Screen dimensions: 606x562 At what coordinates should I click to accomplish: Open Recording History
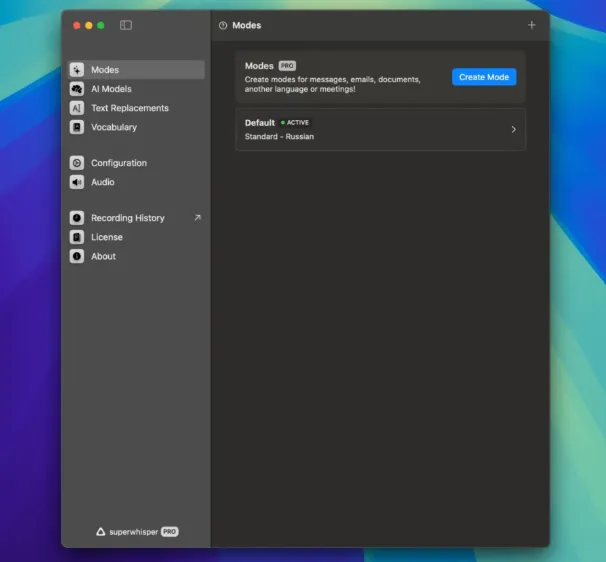[136, 218]
